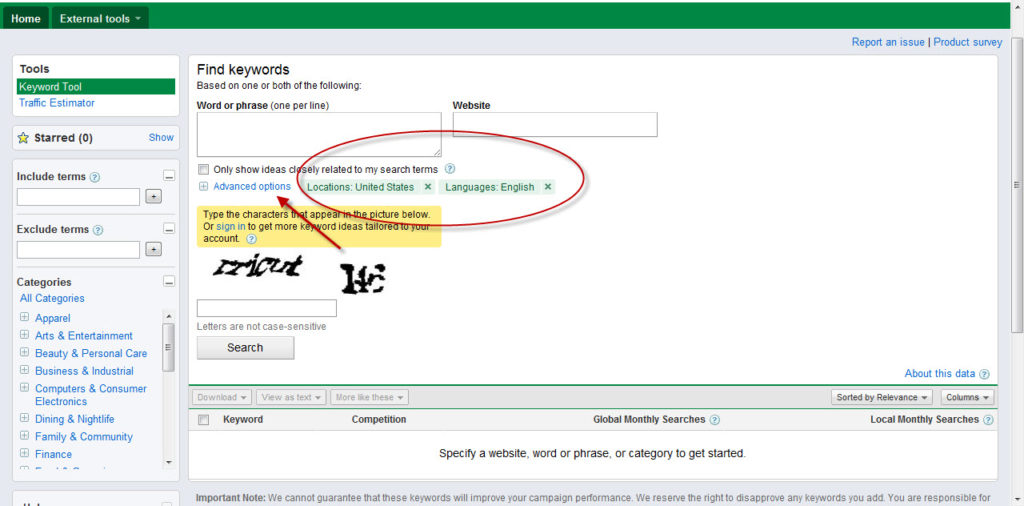Click the Include terms input field

(x=78, y=197)
